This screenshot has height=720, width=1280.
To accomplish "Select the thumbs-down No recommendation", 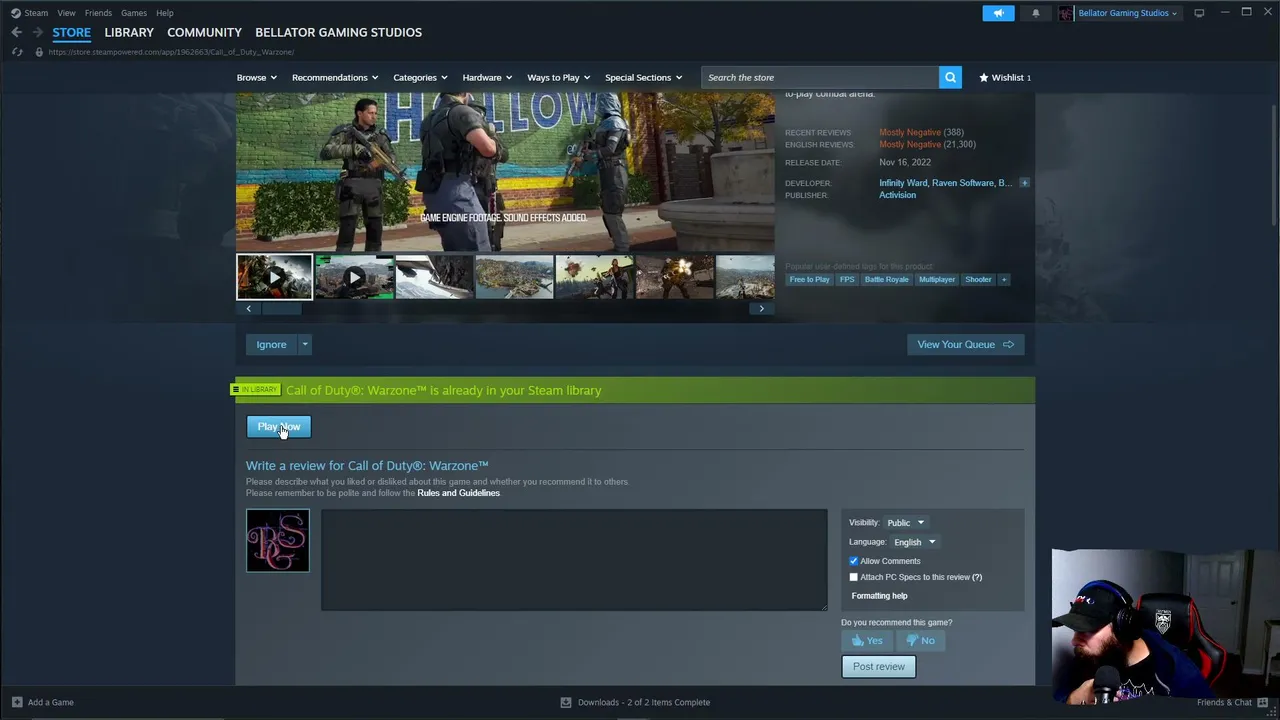I will pos(921,641).
